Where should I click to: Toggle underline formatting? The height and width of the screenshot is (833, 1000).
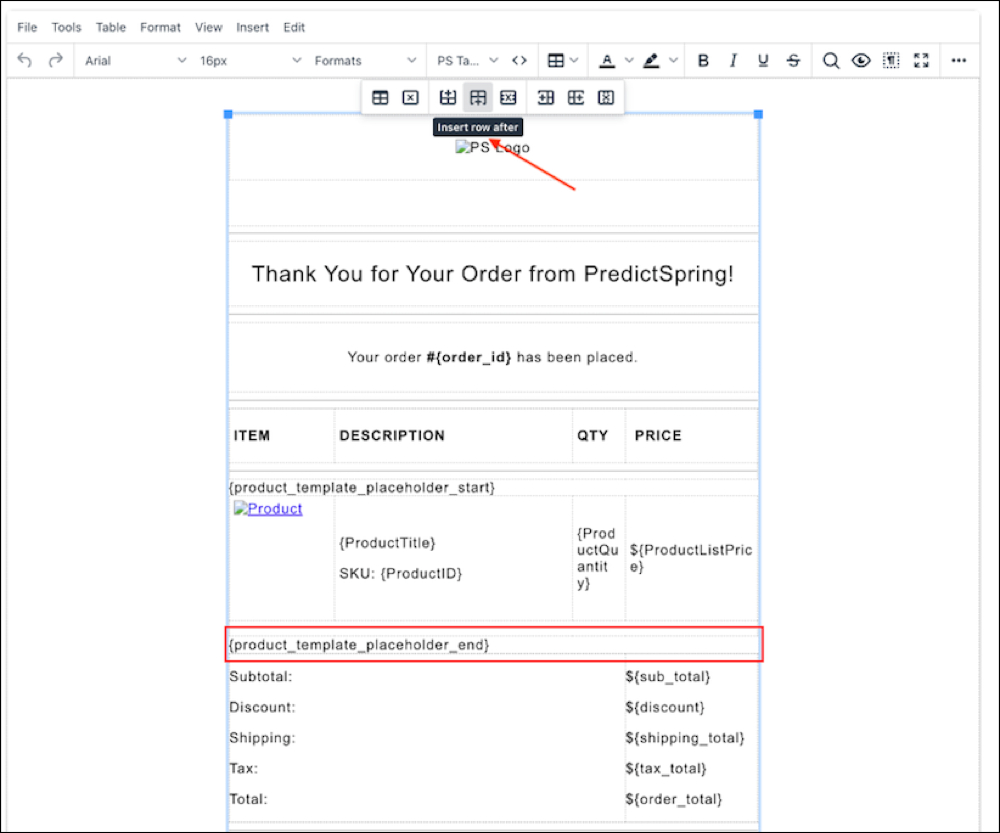tap(763, 61)
